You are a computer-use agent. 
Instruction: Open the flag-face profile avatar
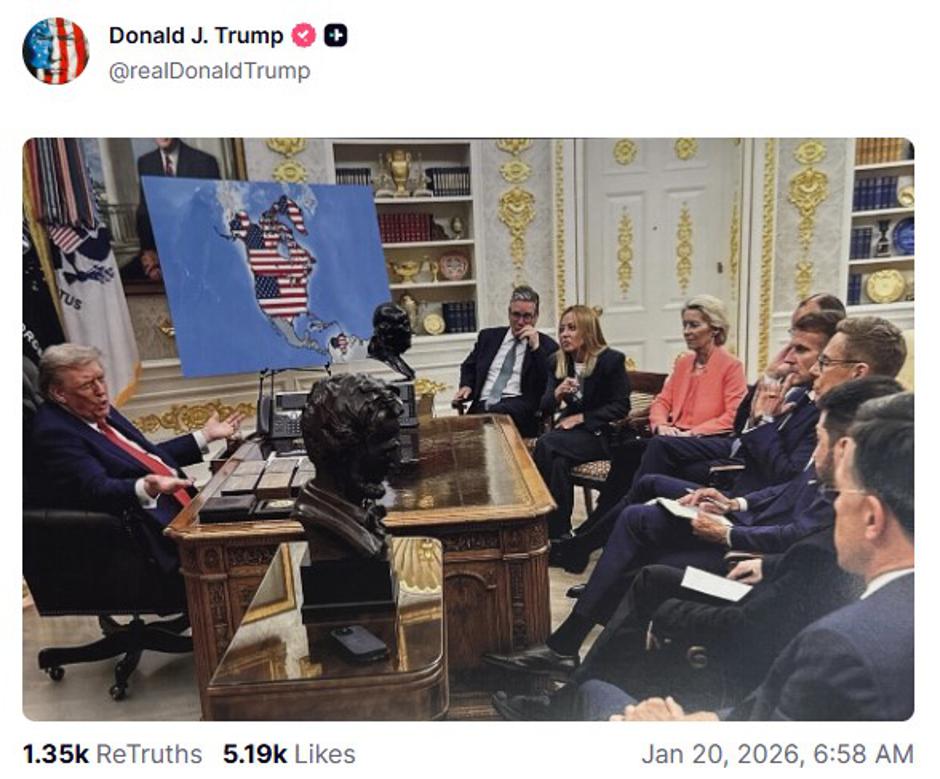56,51
